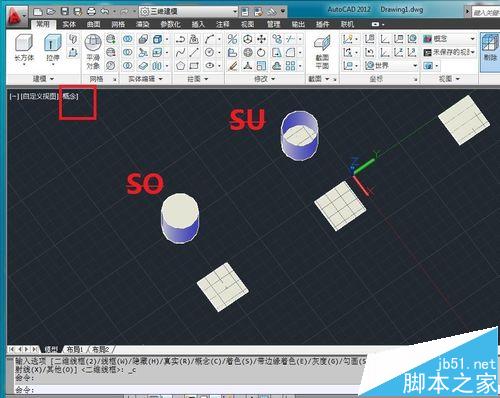Click the arrow button left of search box
This screenshot has width=500, height=398.
point(467,12)
